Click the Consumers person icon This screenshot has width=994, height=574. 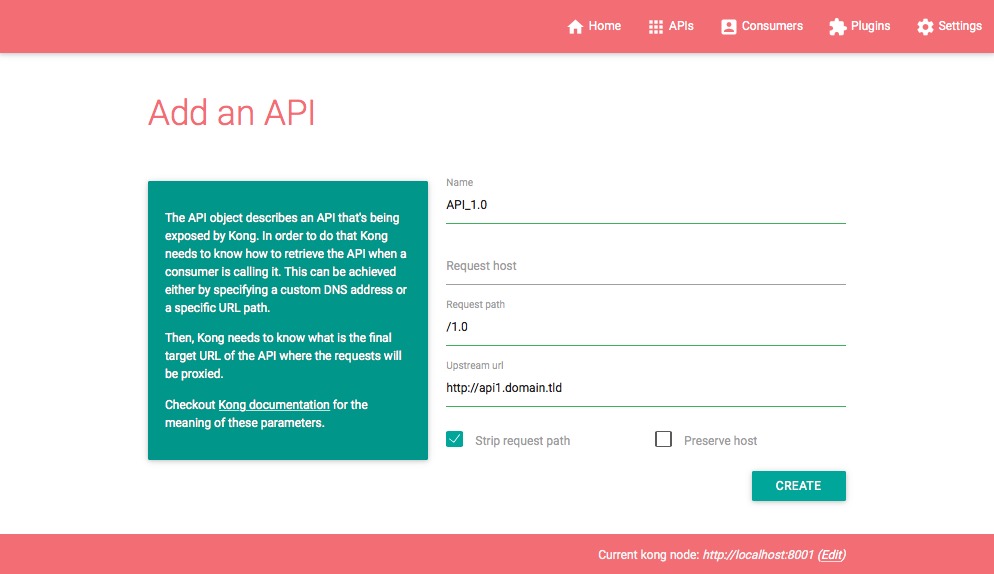click(729, 27)
